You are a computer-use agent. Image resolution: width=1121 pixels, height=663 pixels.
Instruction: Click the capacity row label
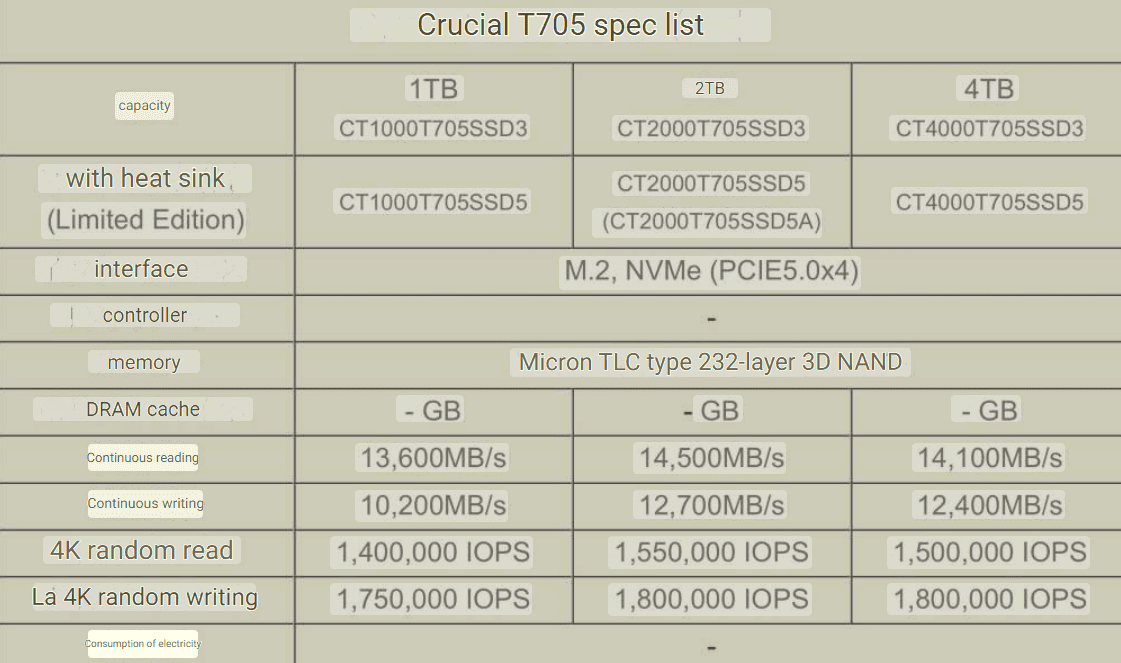click(145, 106)
